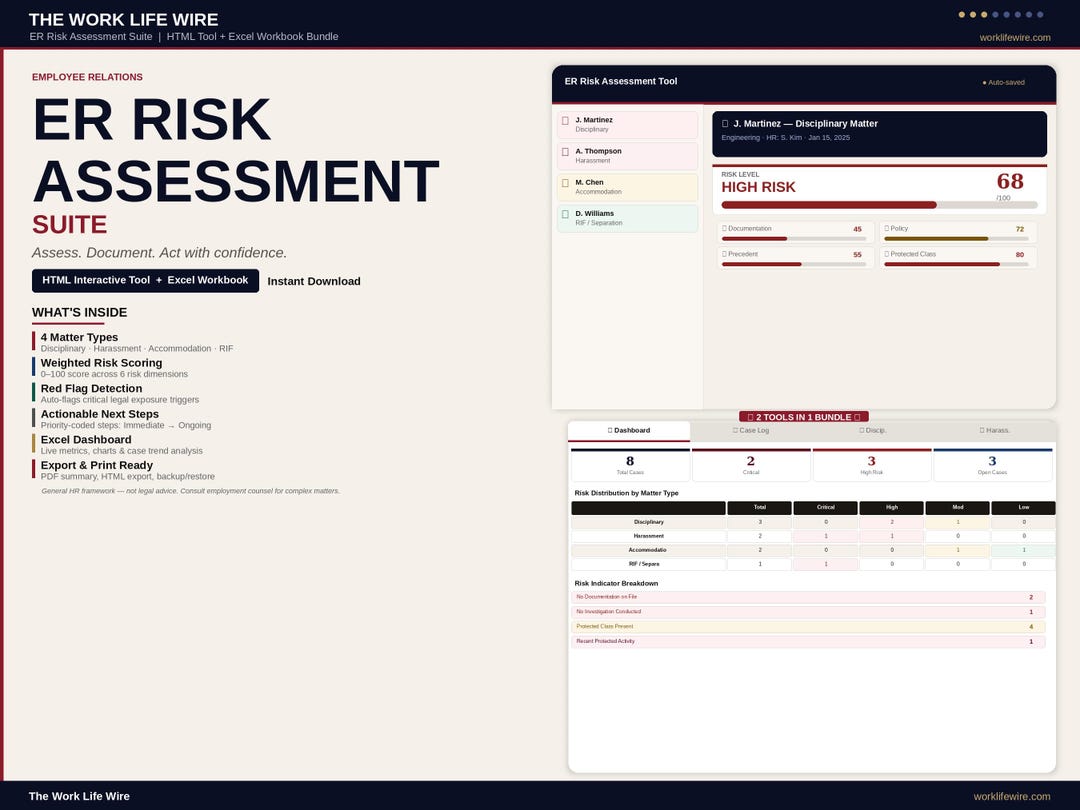This screenshot has width=1080, height=810.
Task: Click the icon beside M. Chen case
Action: [565, 183]
